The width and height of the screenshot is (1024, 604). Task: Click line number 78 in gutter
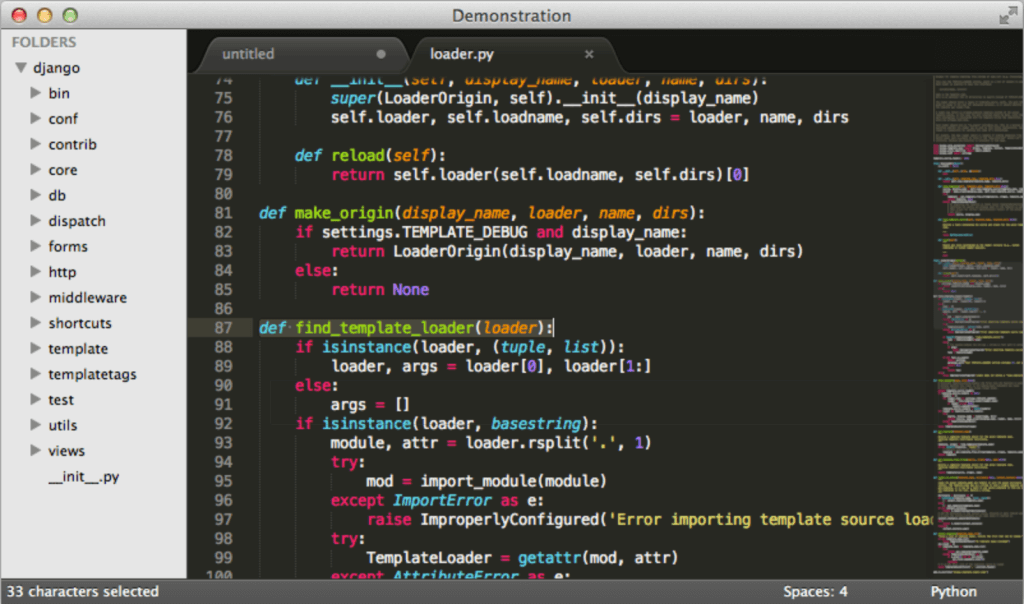point(223,155)
